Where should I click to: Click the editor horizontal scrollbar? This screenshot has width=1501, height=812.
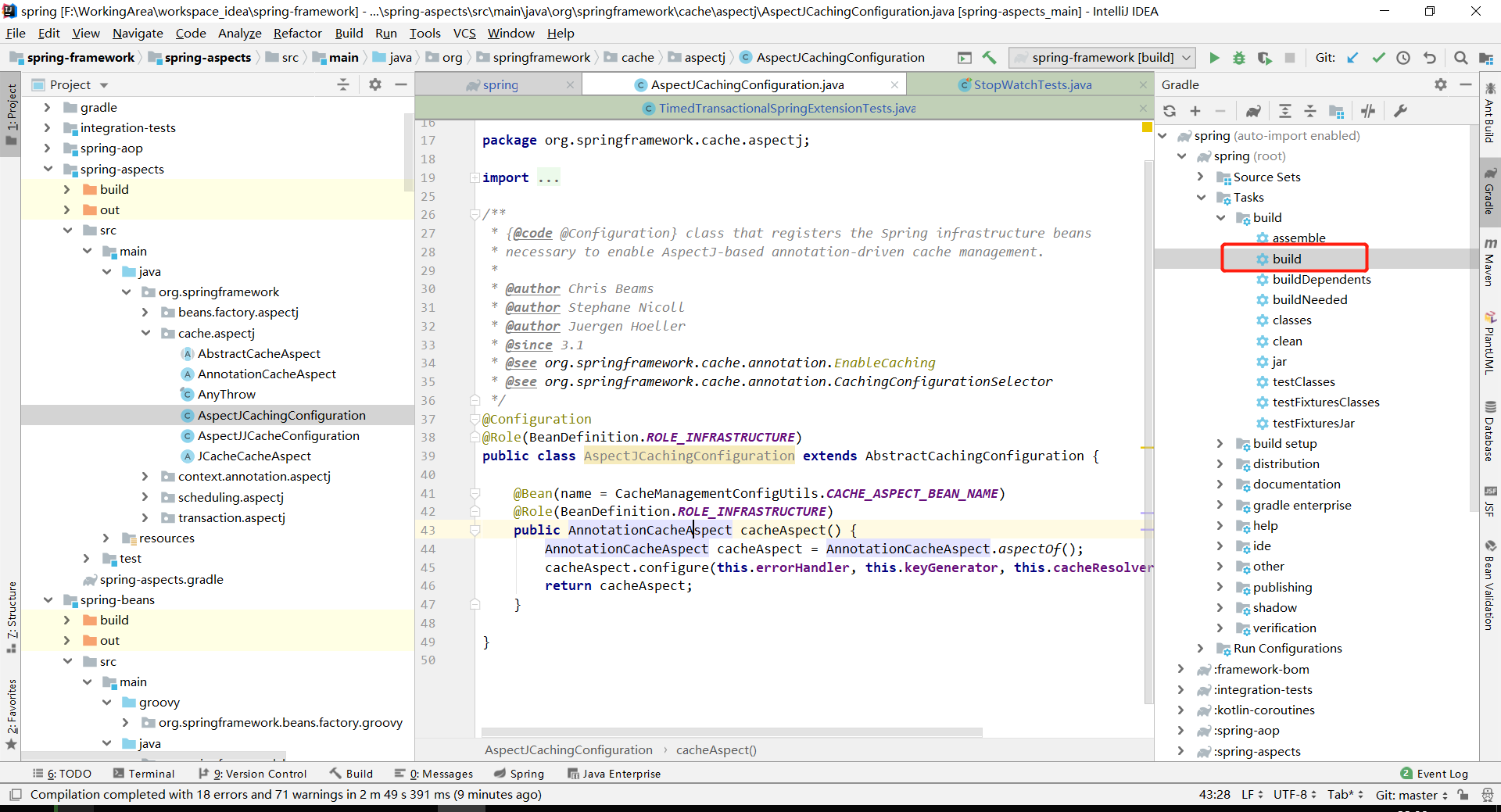[732, 733]
